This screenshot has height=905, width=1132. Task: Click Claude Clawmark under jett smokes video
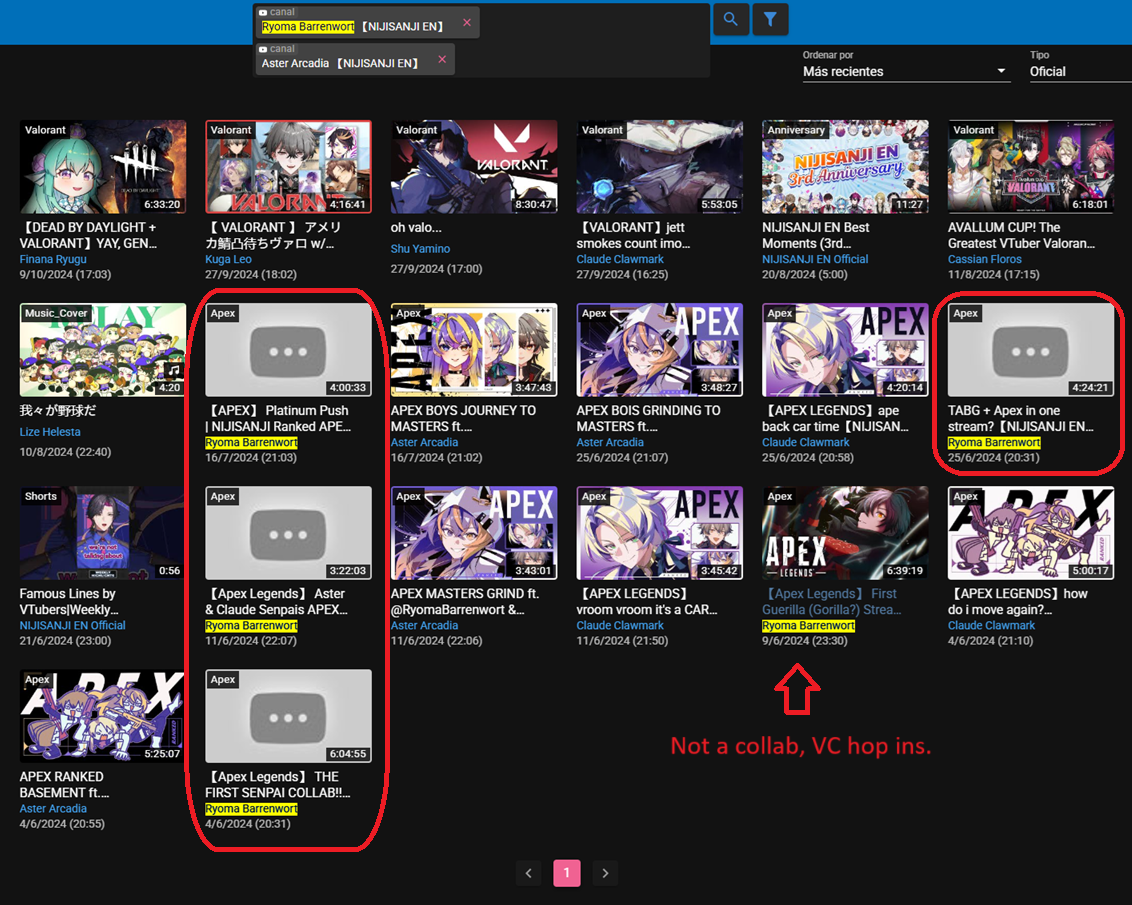point(619,259)
